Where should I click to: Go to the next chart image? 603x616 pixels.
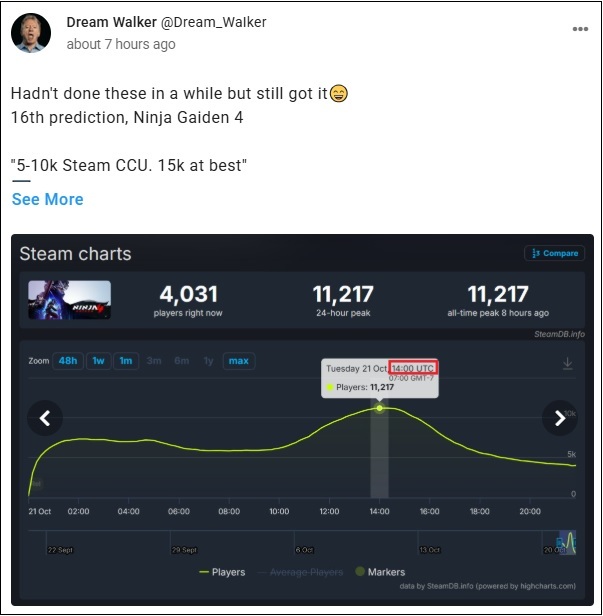[x=559, y=417]
